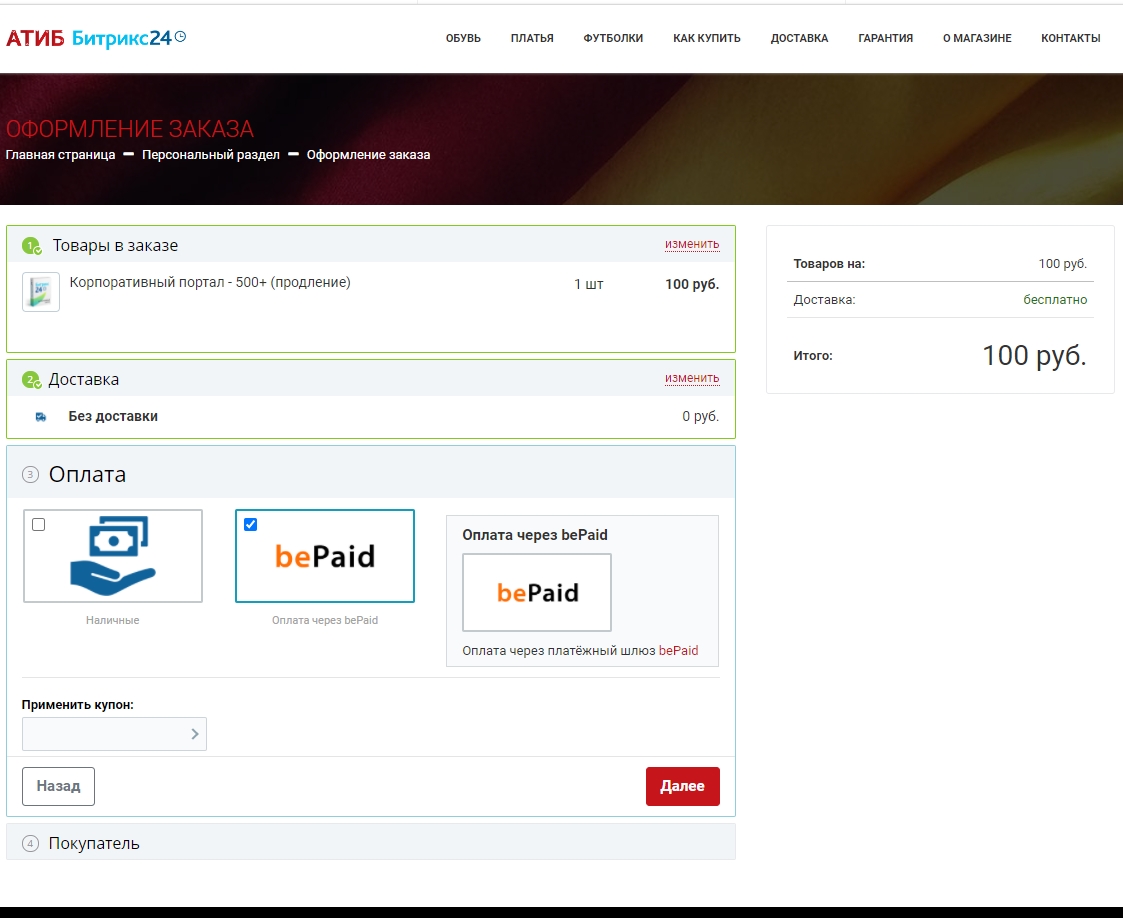This screenshot has width=1123, height=918.
Task: Open О МАГАЗИНЕ menu item
Action: pos(977,38)
